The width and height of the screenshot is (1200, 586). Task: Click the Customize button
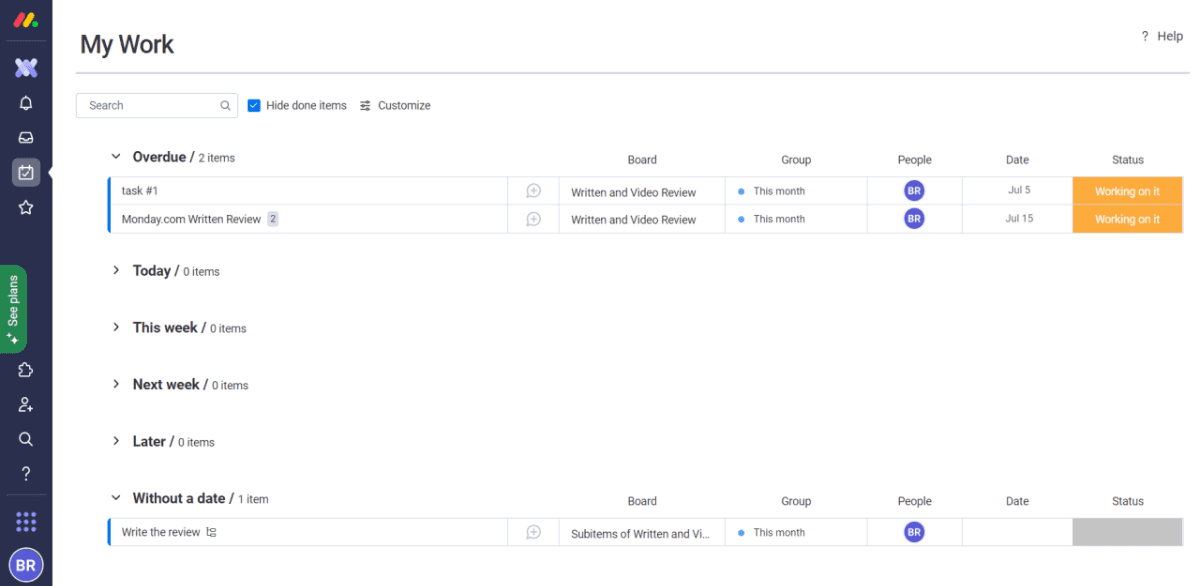[x=395, y=105]
